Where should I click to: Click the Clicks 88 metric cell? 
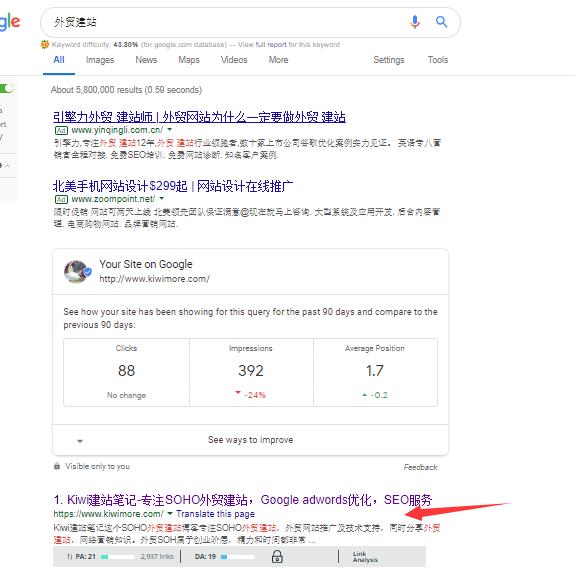click(x=127, y=372)
